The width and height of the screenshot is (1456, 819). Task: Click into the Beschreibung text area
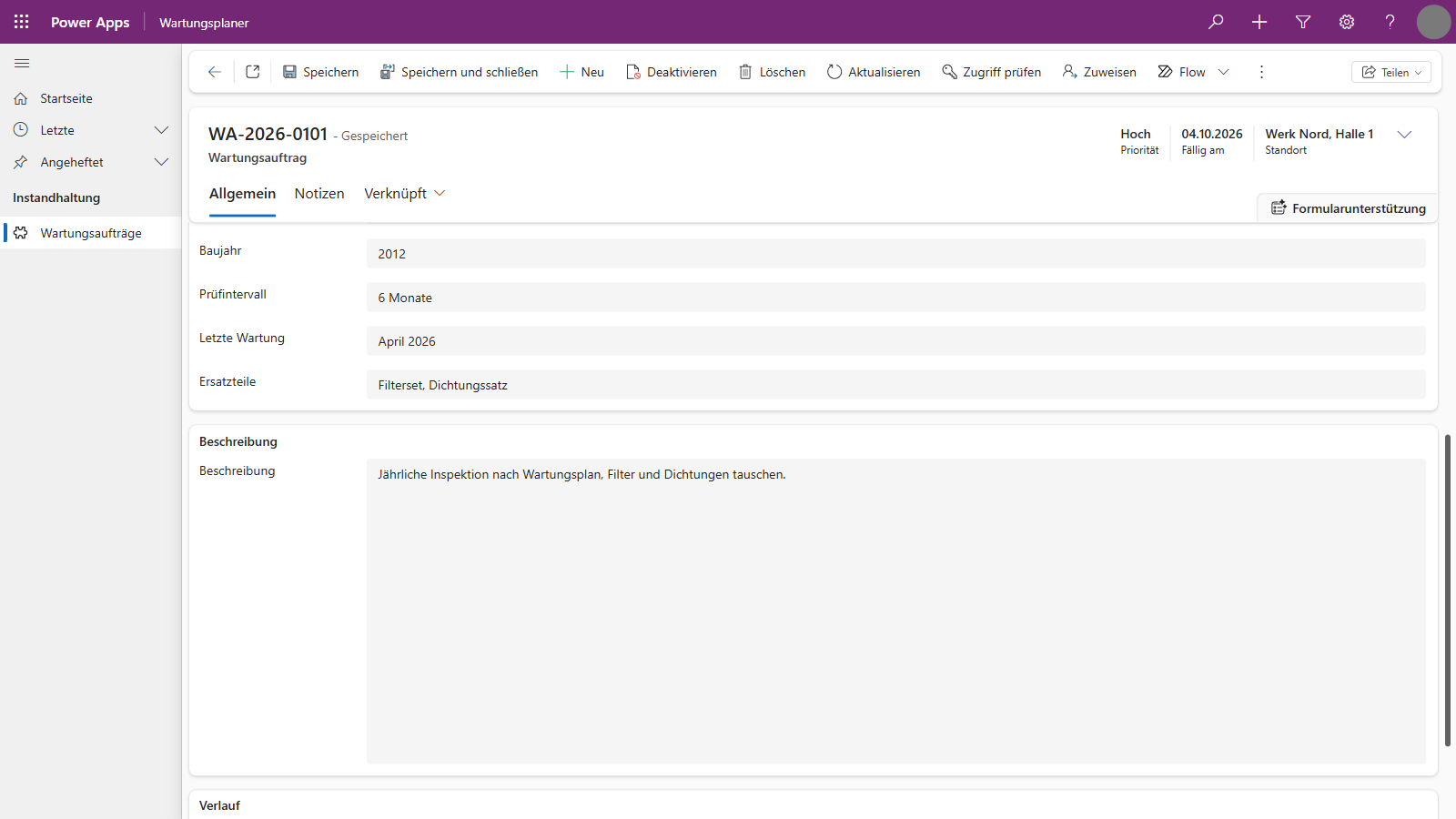click(x=896, y=612)
